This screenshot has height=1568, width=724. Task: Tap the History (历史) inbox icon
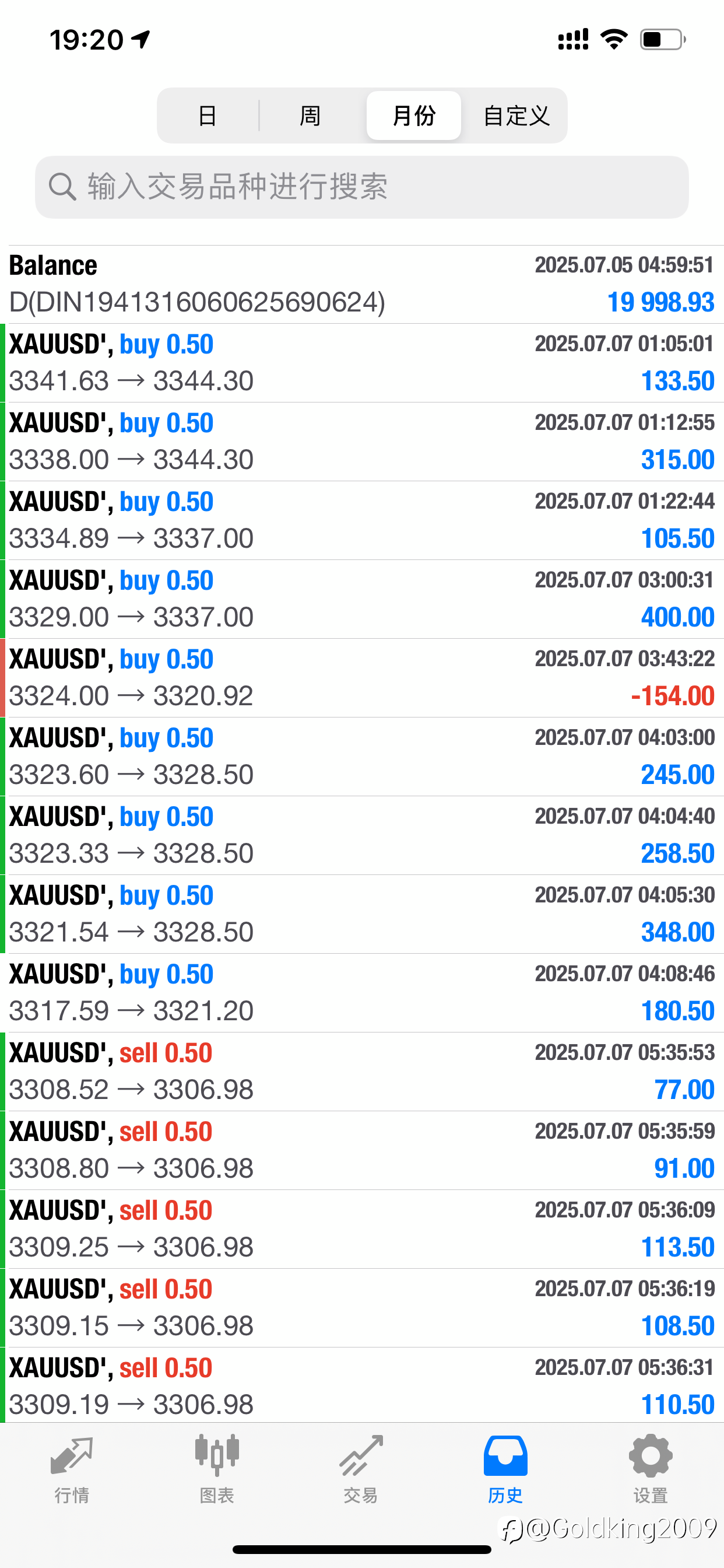[x=505, y=1456]
